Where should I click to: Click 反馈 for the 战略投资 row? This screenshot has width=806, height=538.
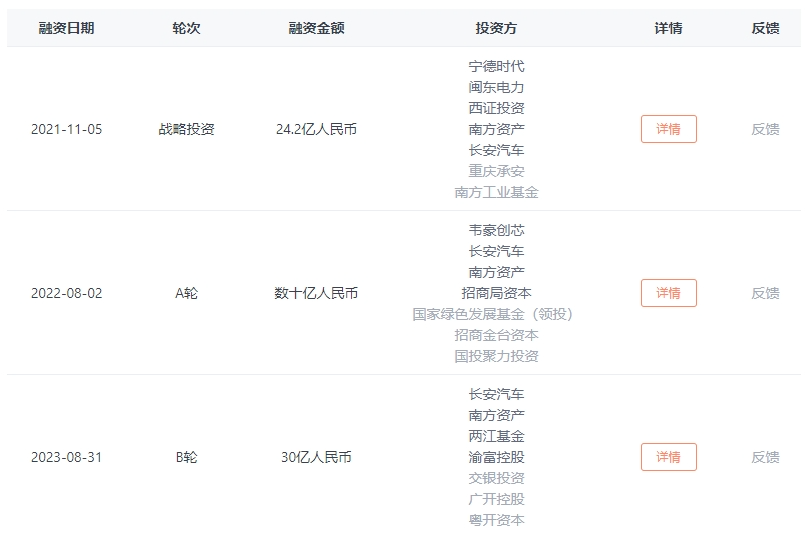[765, 129]
